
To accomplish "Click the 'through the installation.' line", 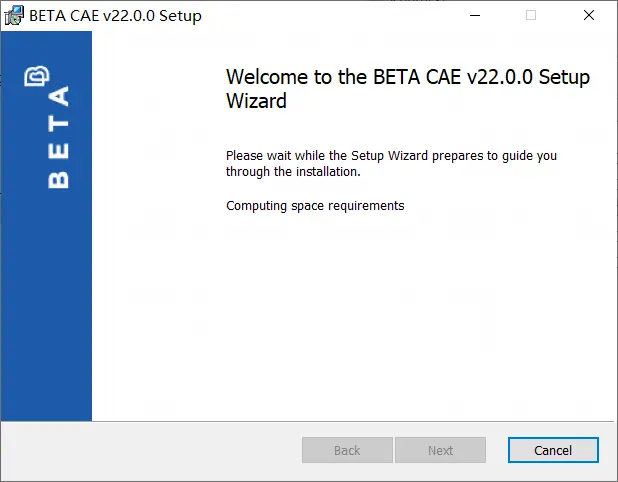I will pyautogui.click(x=293, y=172).
